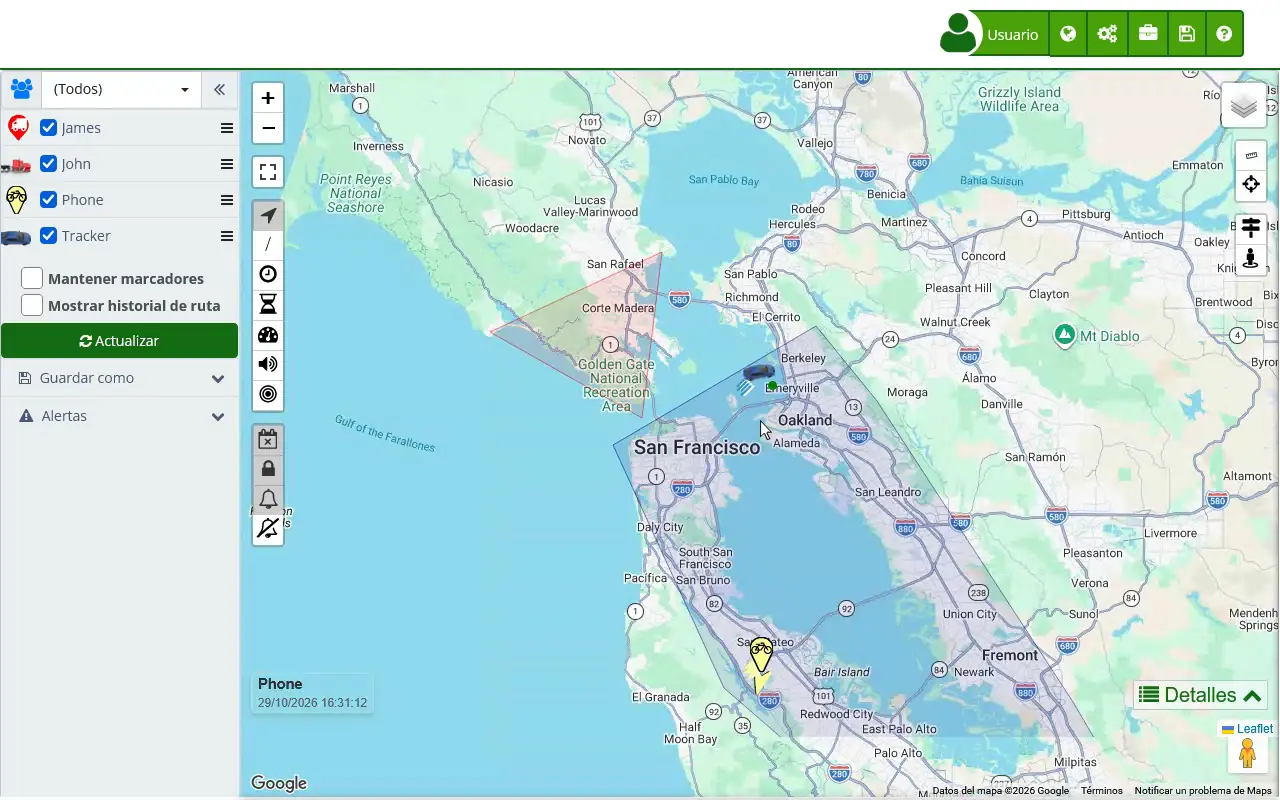Click the calendar with X icon

coord(268,439)
